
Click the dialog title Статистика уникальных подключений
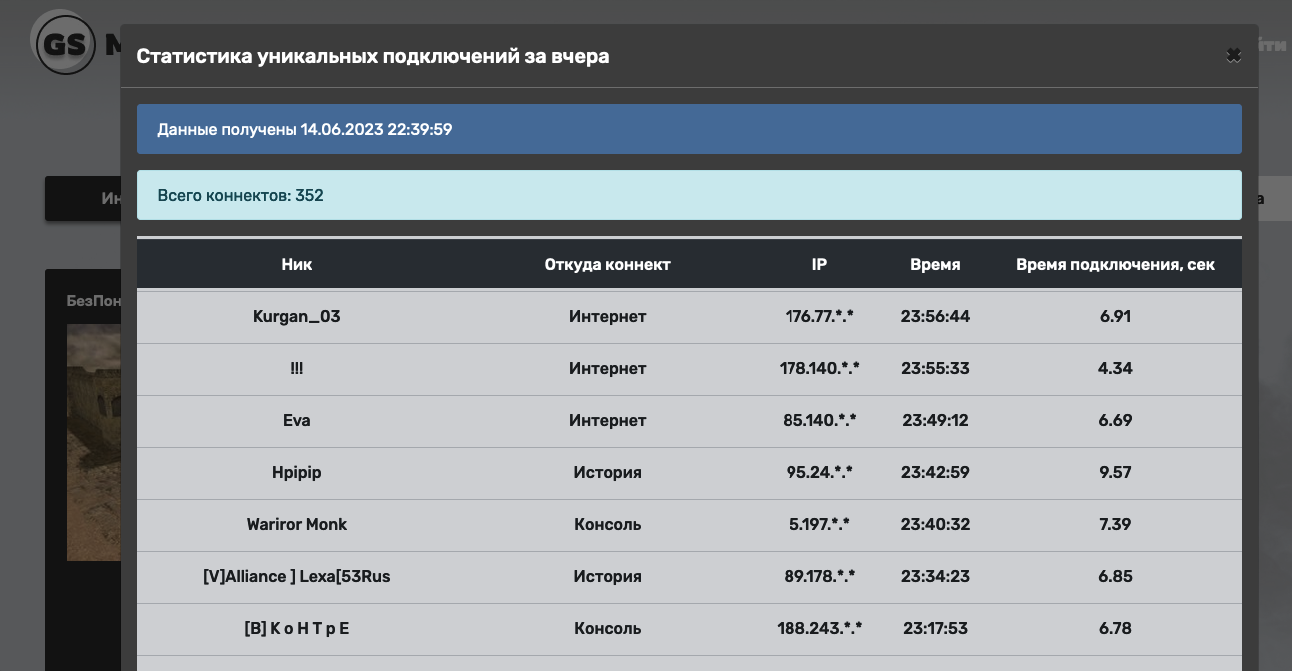click(373, 56)
